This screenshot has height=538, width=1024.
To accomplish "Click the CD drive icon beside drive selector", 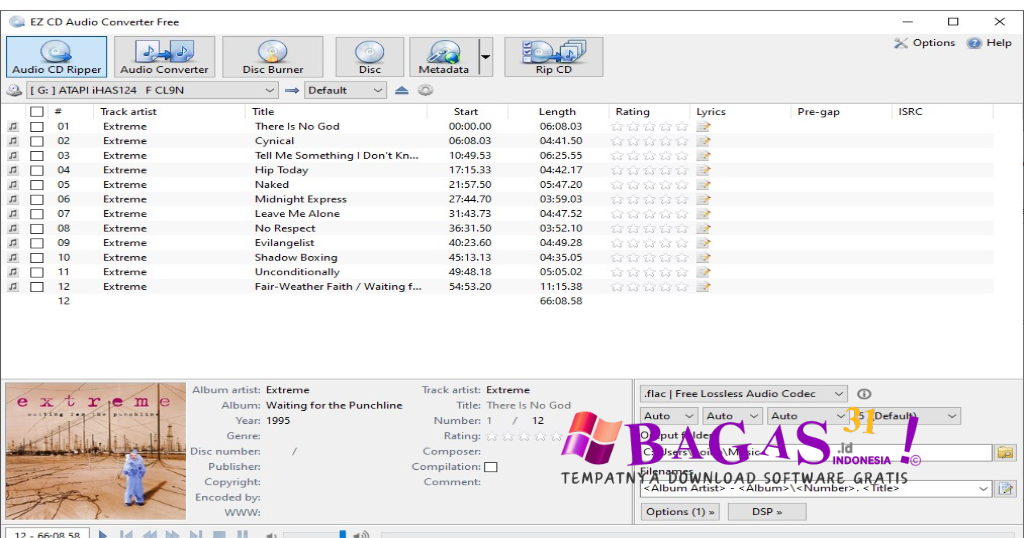I will point(14,90).
